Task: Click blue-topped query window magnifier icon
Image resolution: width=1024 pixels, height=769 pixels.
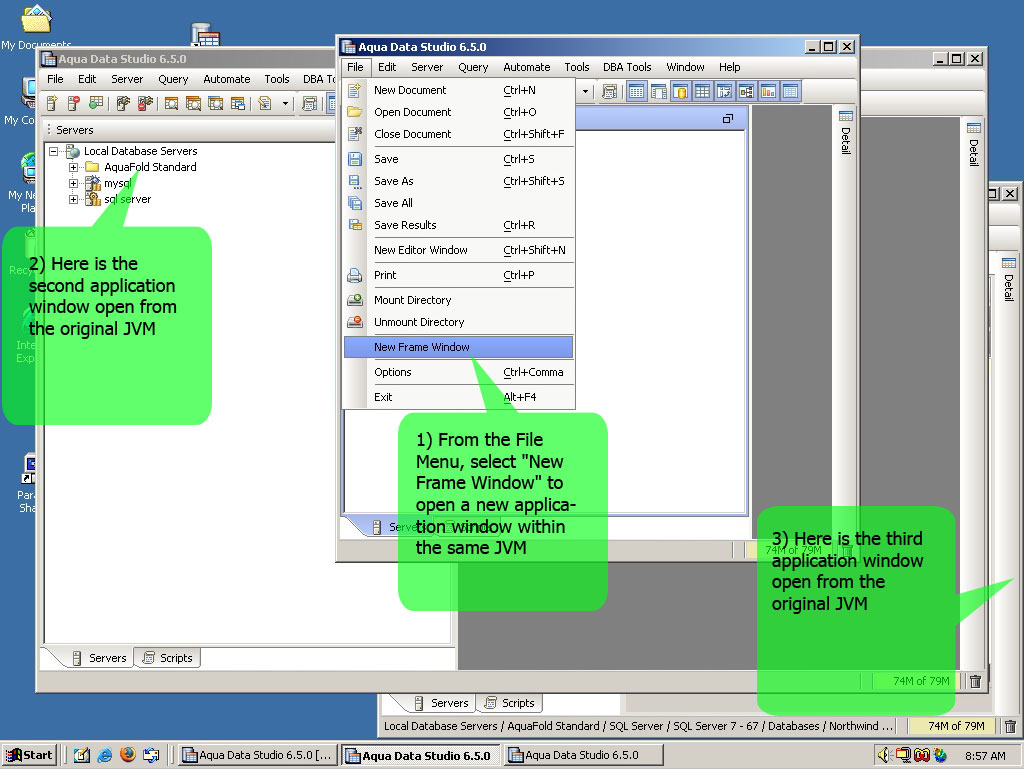Action: click(216, 103)
